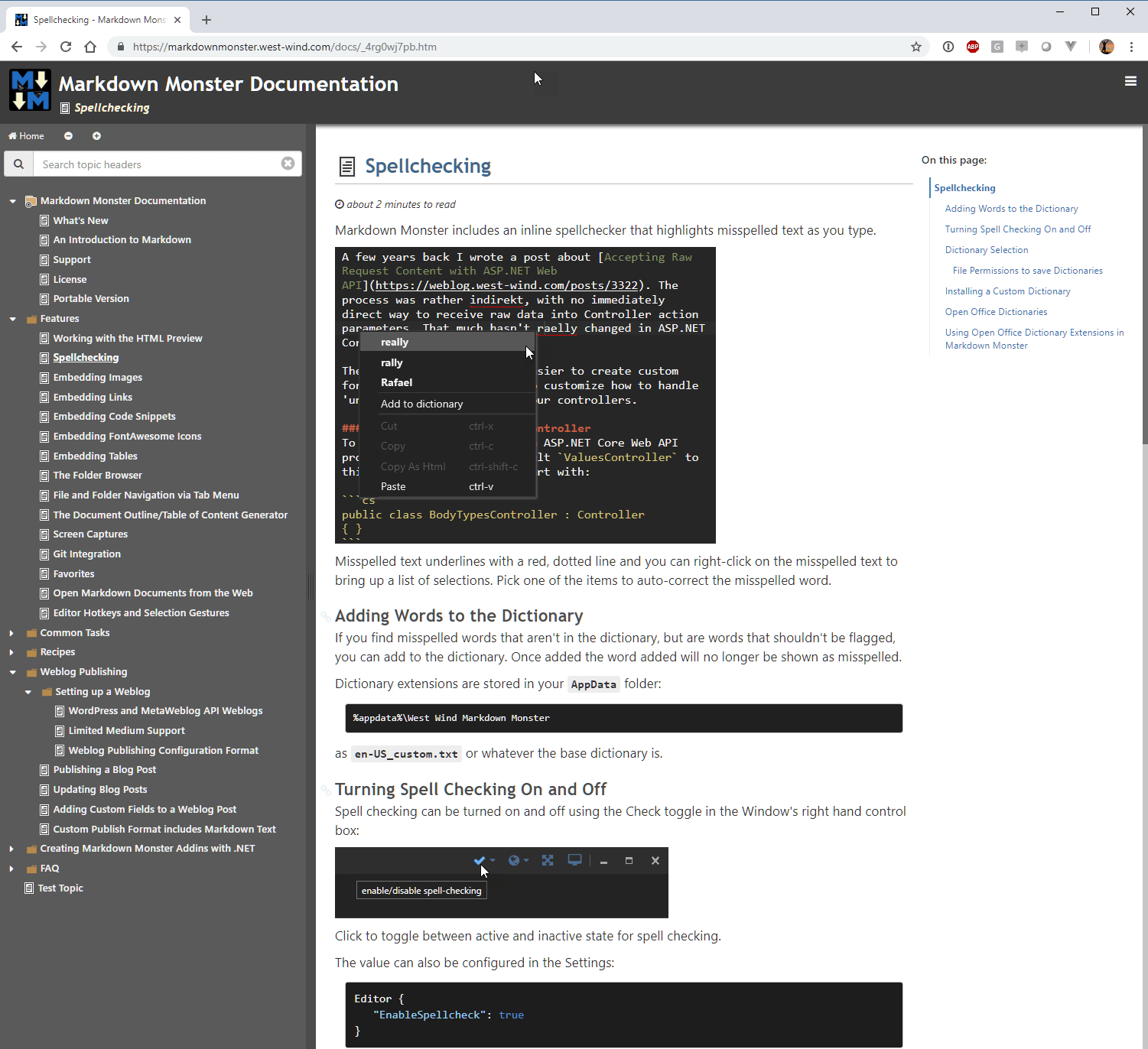The width and height of the screenshot is (1148, 1049).
Task: Expand Creating Markdown Monster Addins with .NET
Action: [x=11, y=849]
